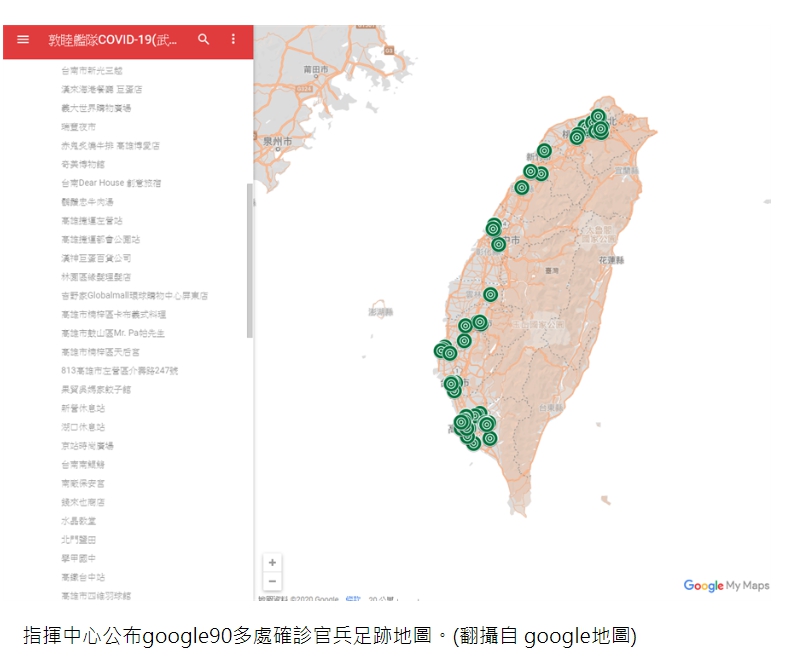The width and height of the screenshot is (800, 665).
Task: Select 新營休息站 from the list
Action: (82, 408)
